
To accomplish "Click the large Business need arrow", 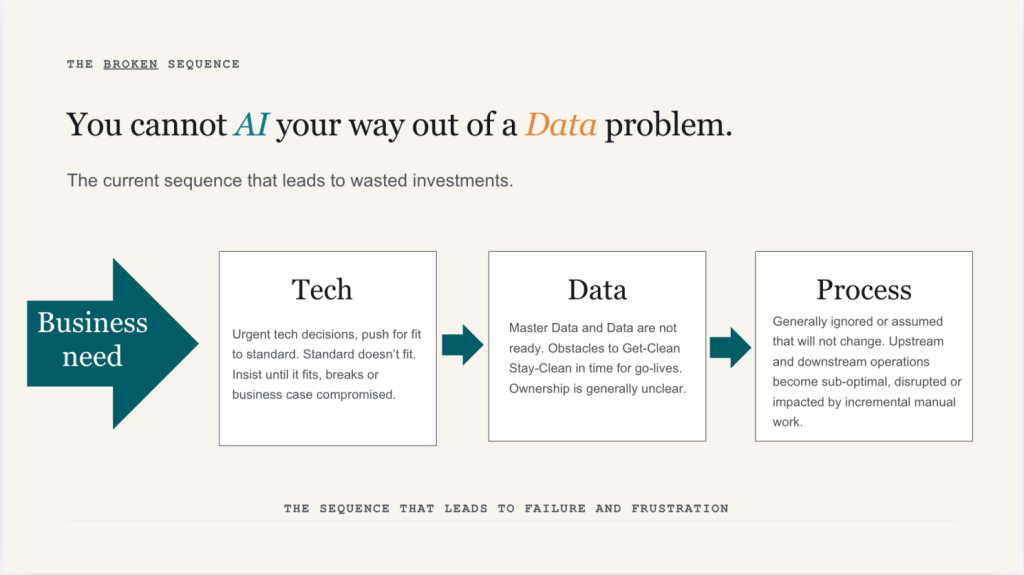I will pyautogui.click(x=112, y=344).
